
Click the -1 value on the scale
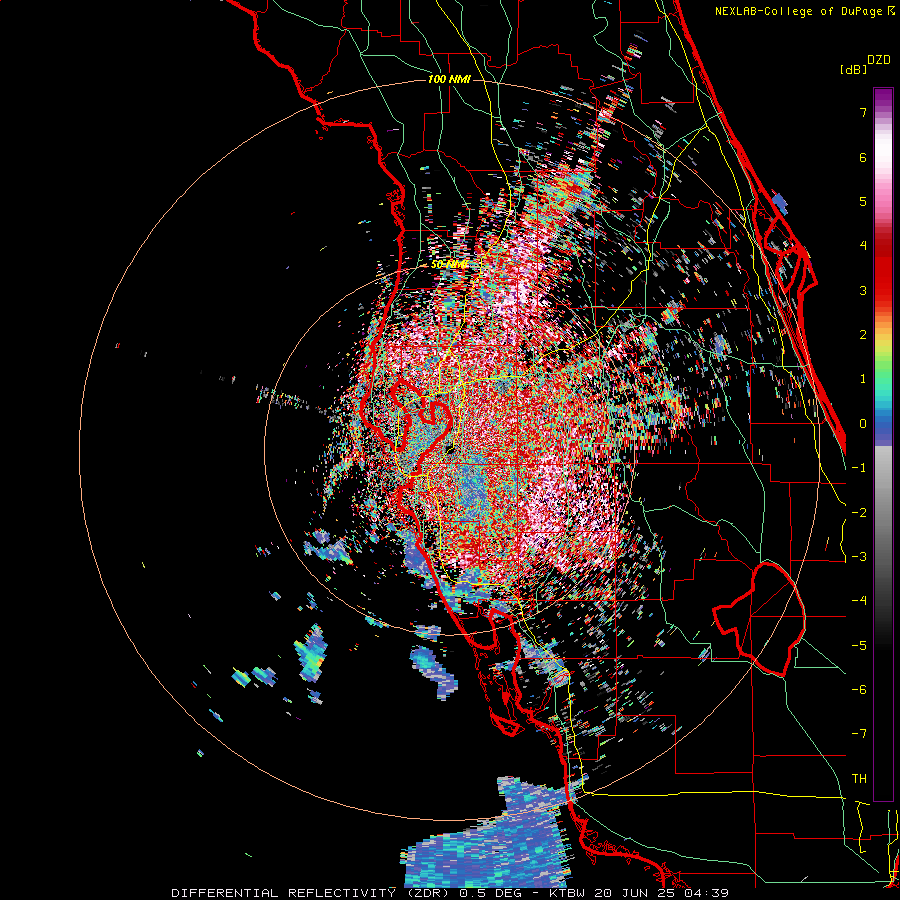click(859, 468)
